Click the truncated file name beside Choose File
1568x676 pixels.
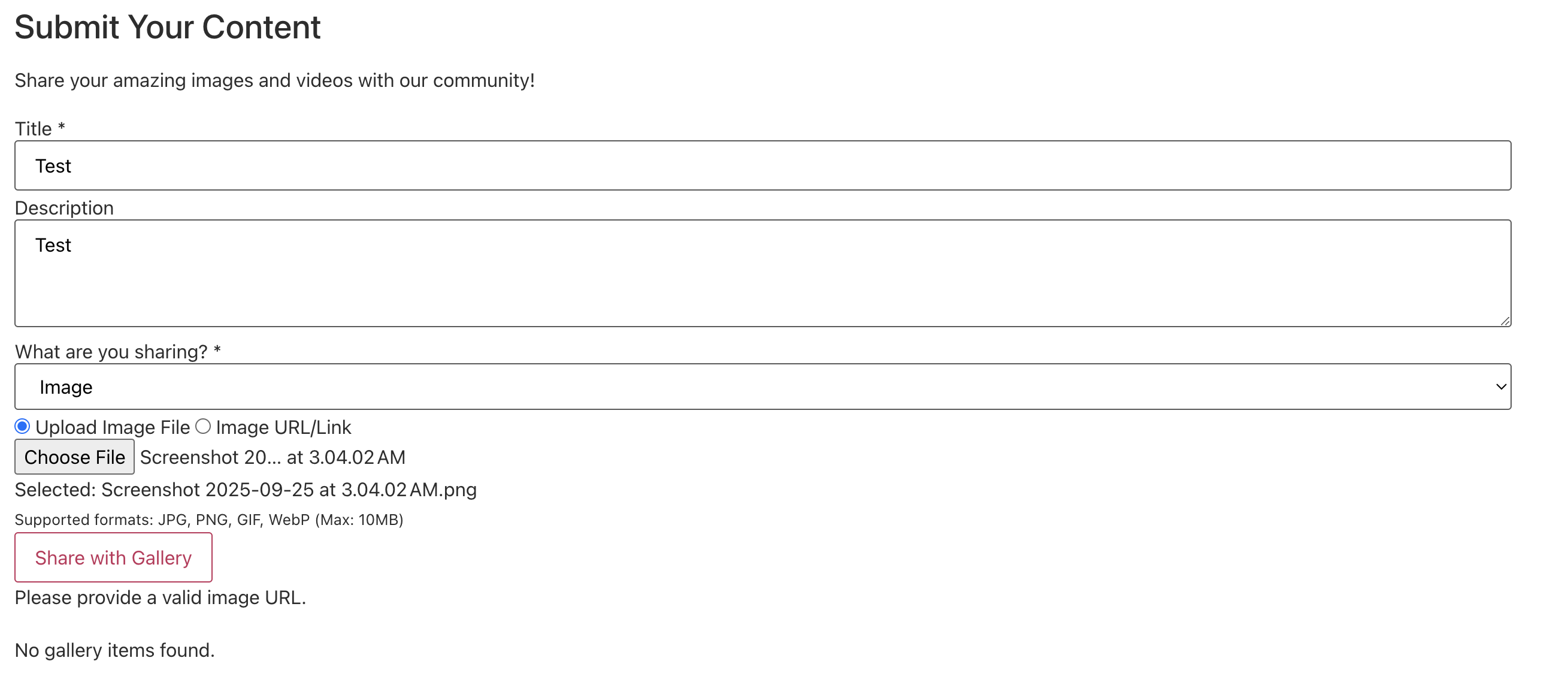pos(272,457)
